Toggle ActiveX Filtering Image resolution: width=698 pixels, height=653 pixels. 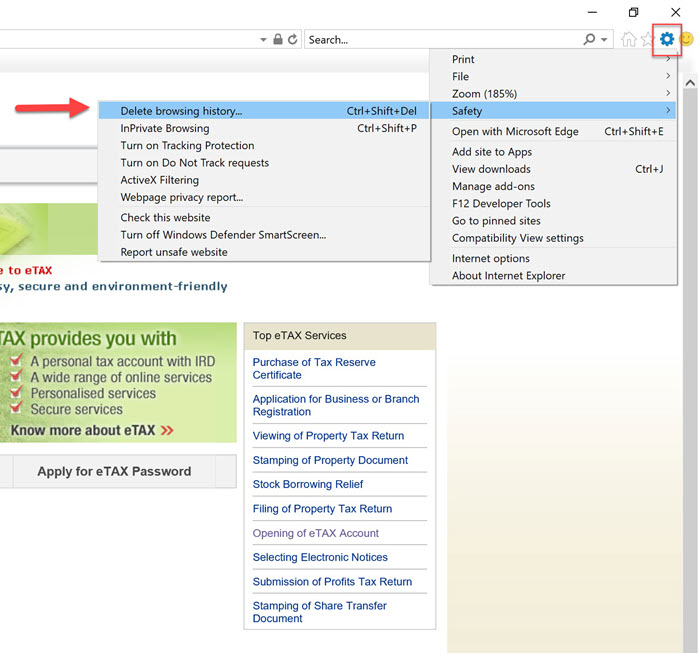(x=264, y=180)
